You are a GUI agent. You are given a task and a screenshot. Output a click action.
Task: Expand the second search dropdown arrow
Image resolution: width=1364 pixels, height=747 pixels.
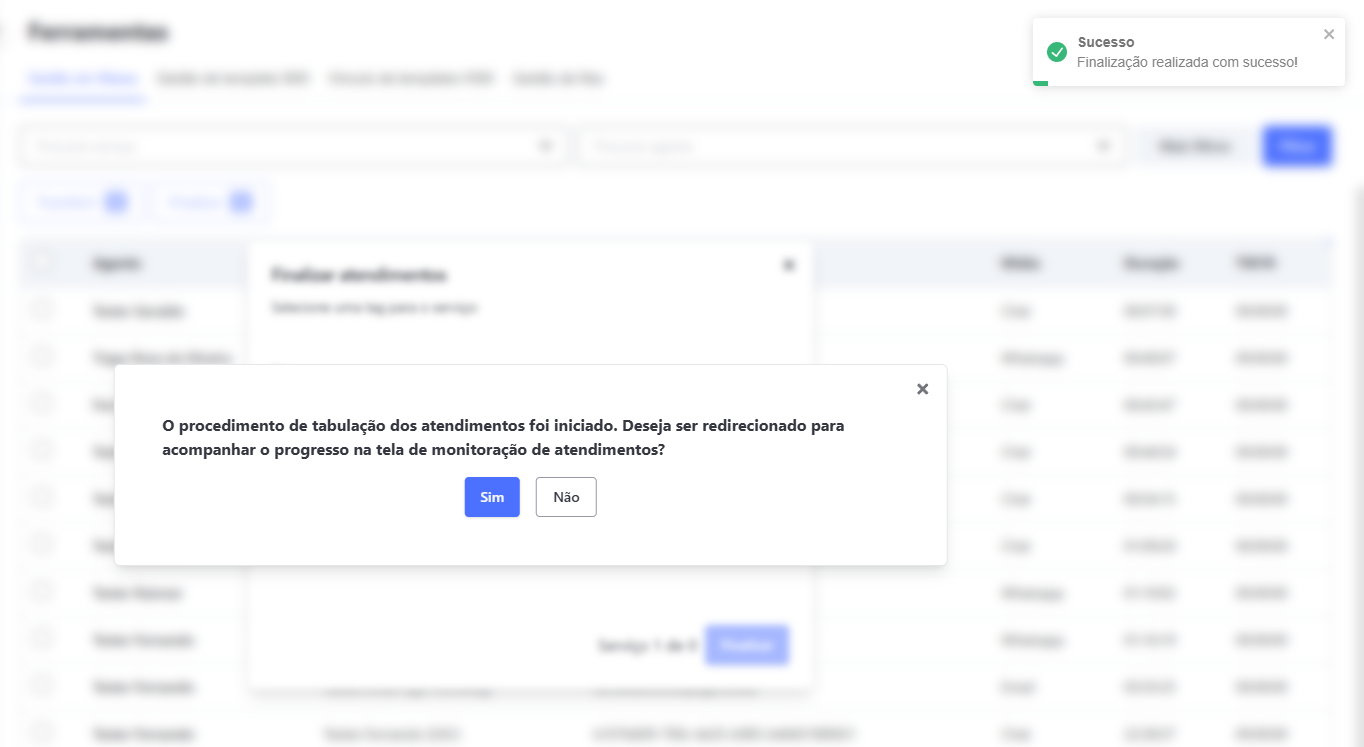pyautogui.click(x=1103, y=146)
